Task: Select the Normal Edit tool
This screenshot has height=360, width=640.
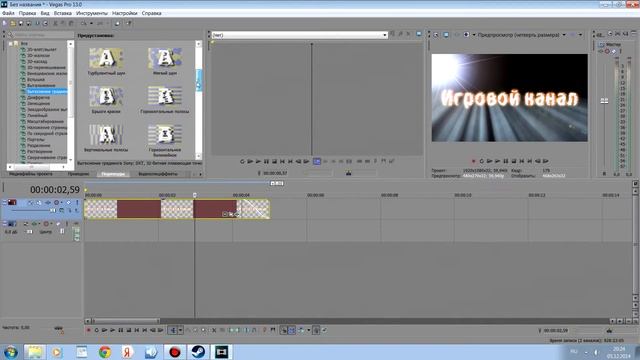Action: coord(173,330)
